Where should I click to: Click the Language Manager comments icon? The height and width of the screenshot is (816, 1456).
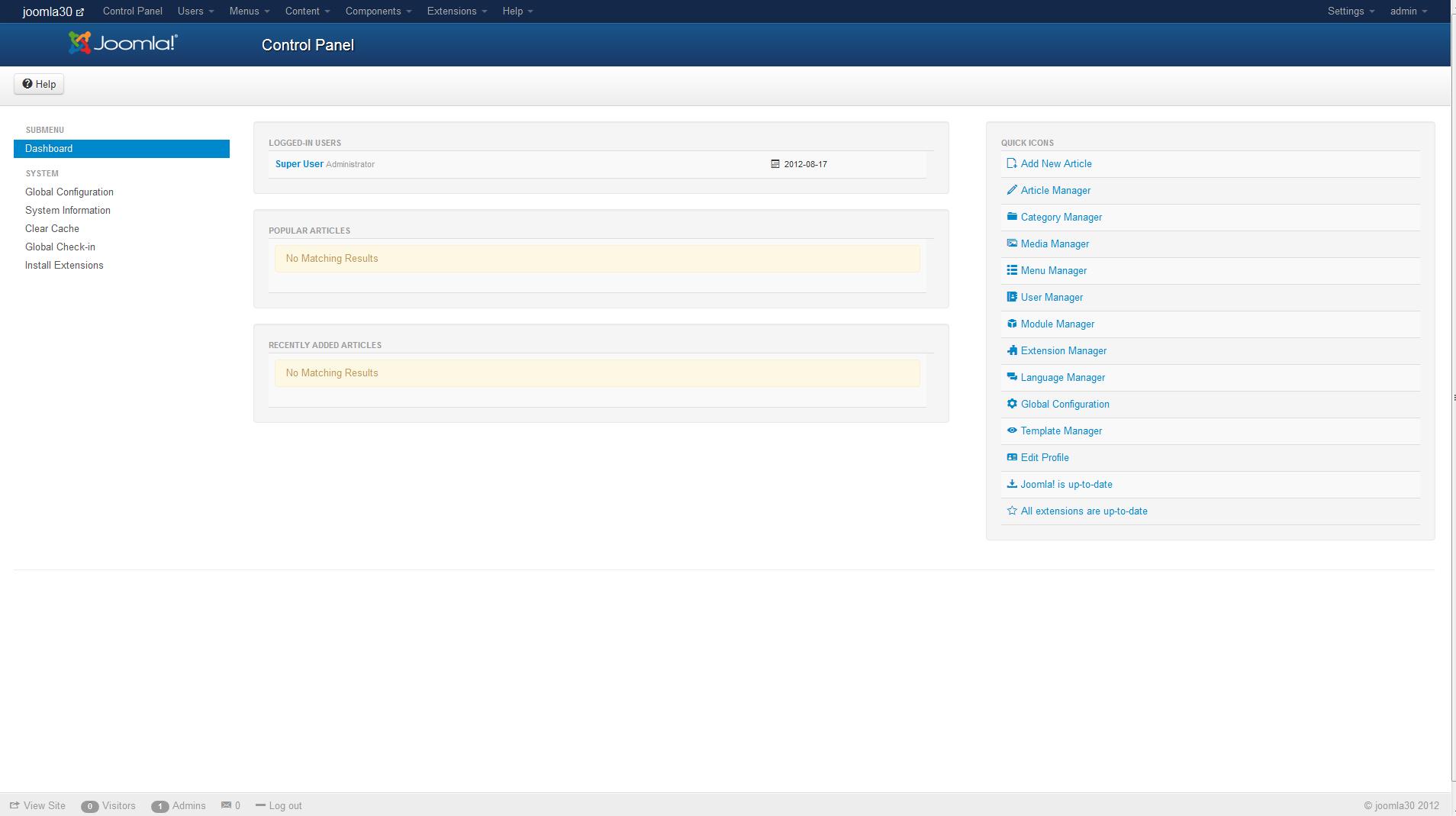point(1012,377)
